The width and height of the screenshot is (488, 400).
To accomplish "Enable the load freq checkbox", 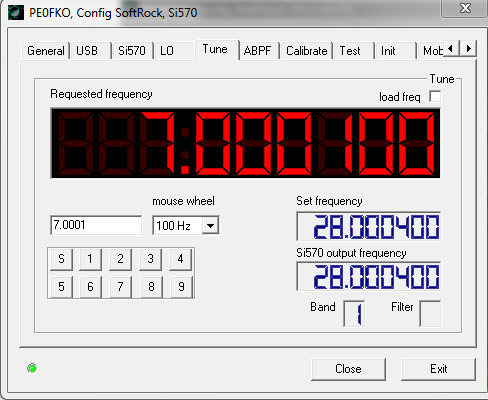I will point(435,97).
